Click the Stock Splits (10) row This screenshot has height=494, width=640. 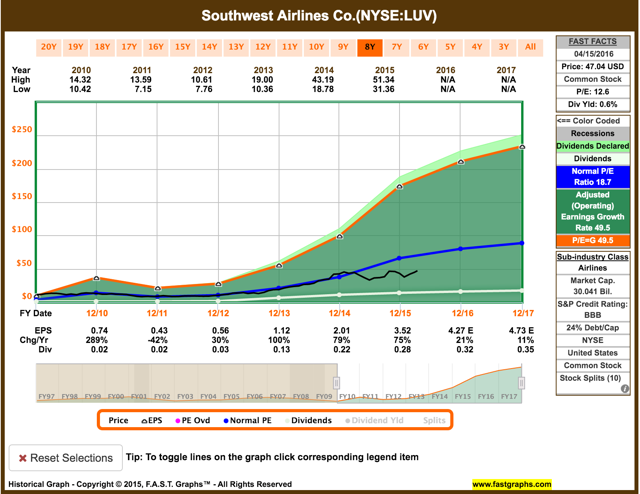(593, 378)
